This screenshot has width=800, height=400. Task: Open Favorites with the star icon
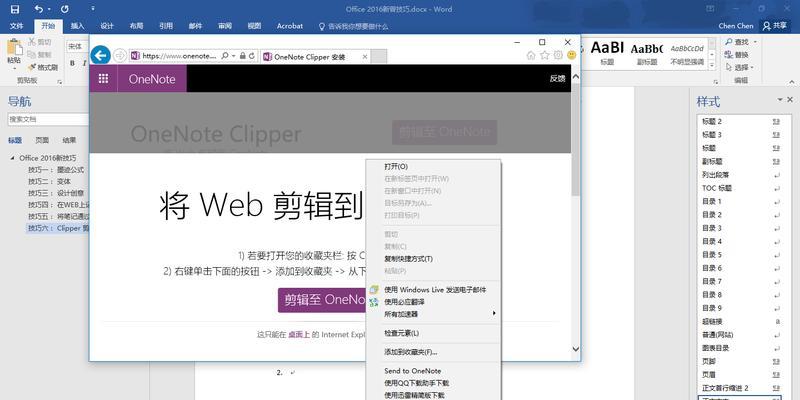point(544,55)
